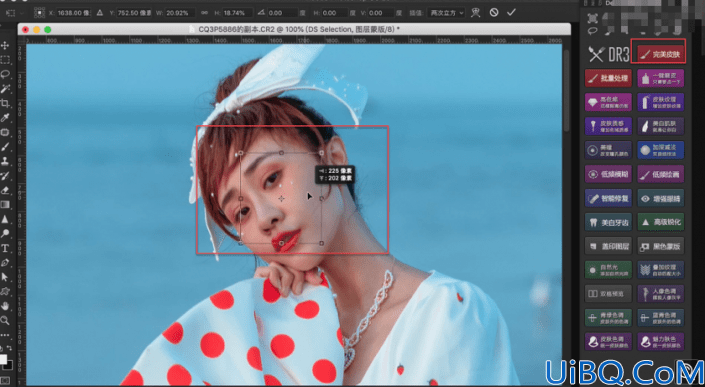Click the Y position field
705x387 pixels.
click(x=134, y=13)
